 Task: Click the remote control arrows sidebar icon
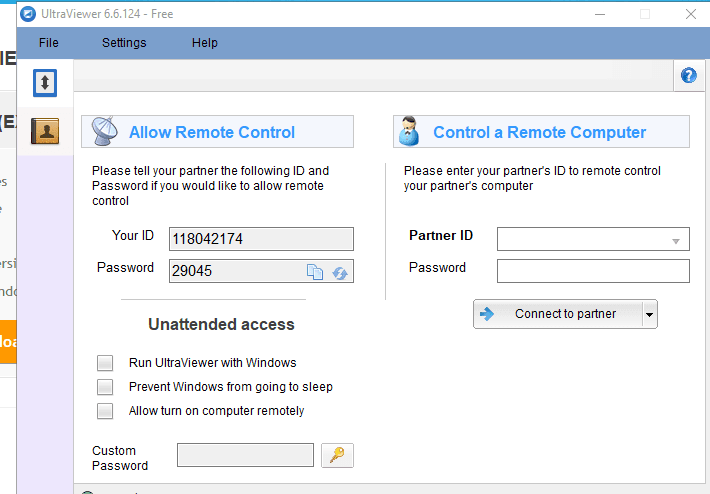(x=45, y=82)
